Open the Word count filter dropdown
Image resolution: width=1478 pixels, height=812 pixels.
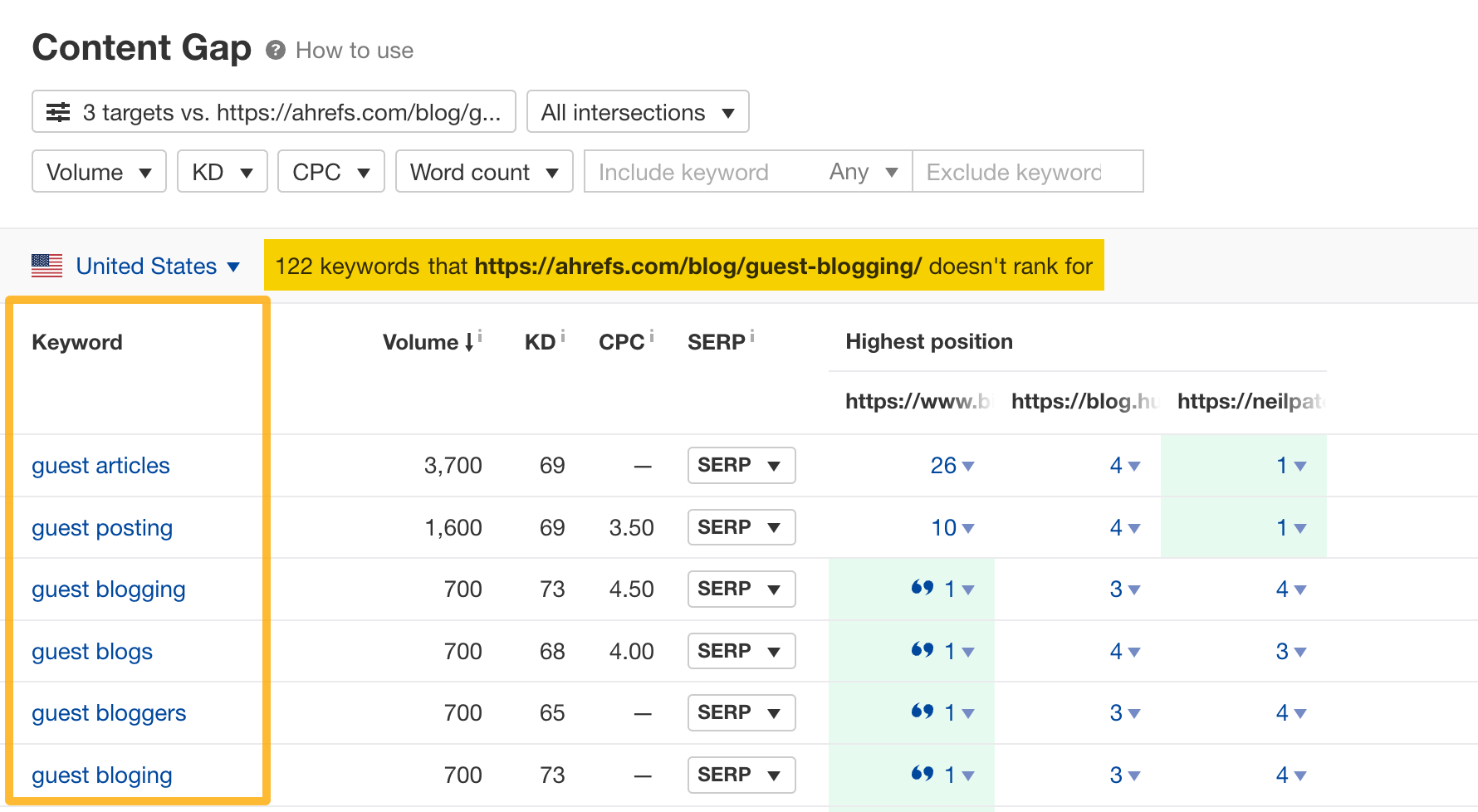pyautogui.click(x=484, y=171)
